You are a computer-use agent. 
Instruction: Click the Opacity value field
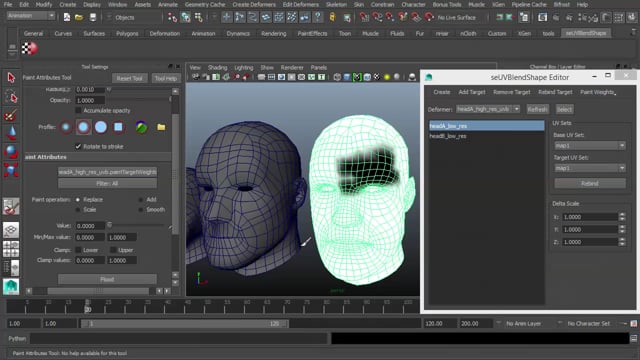coord(90,100)
